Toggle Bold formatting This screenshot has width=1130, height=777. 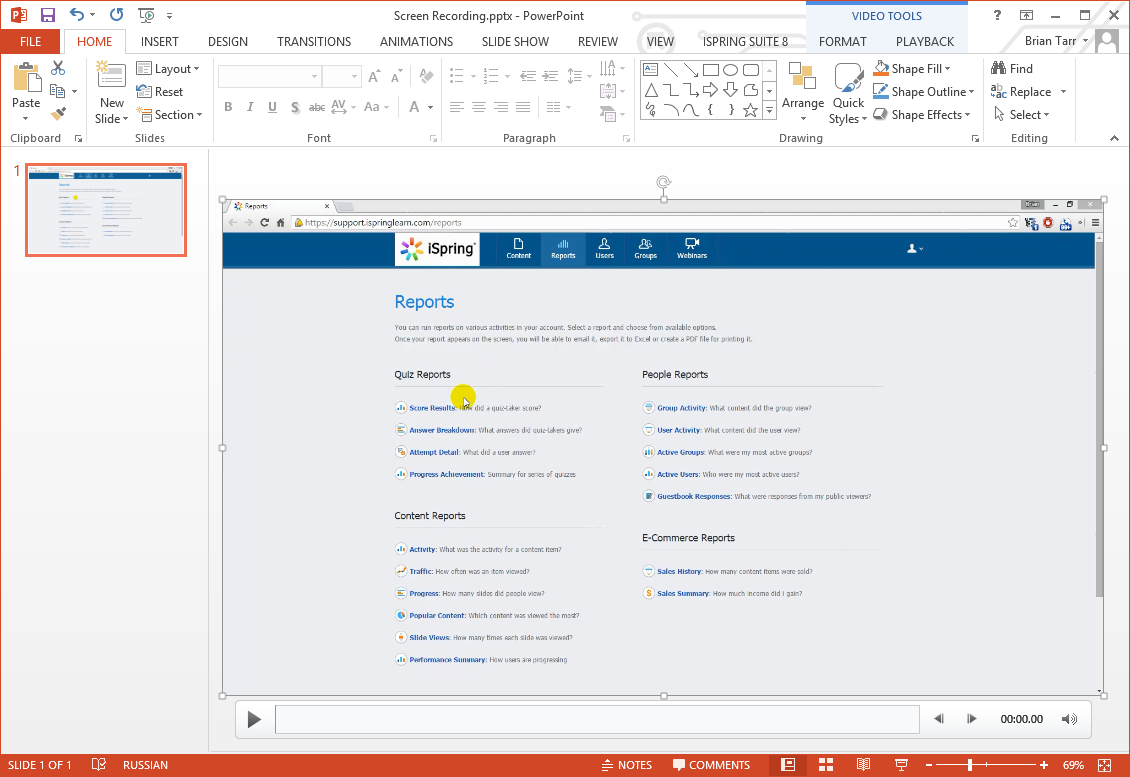(228, 107)
